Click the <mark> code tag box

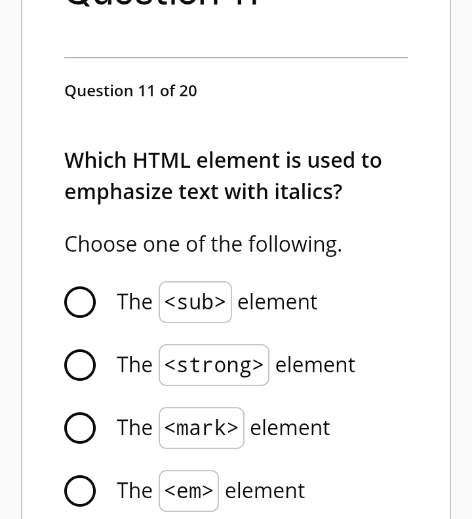point(202,428)
